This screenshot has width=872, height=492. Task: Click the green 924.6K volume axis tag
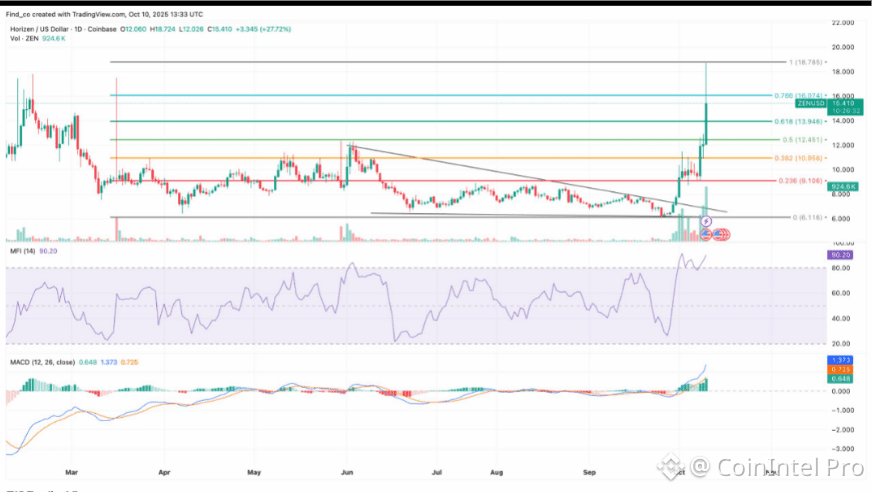point(843,187)
